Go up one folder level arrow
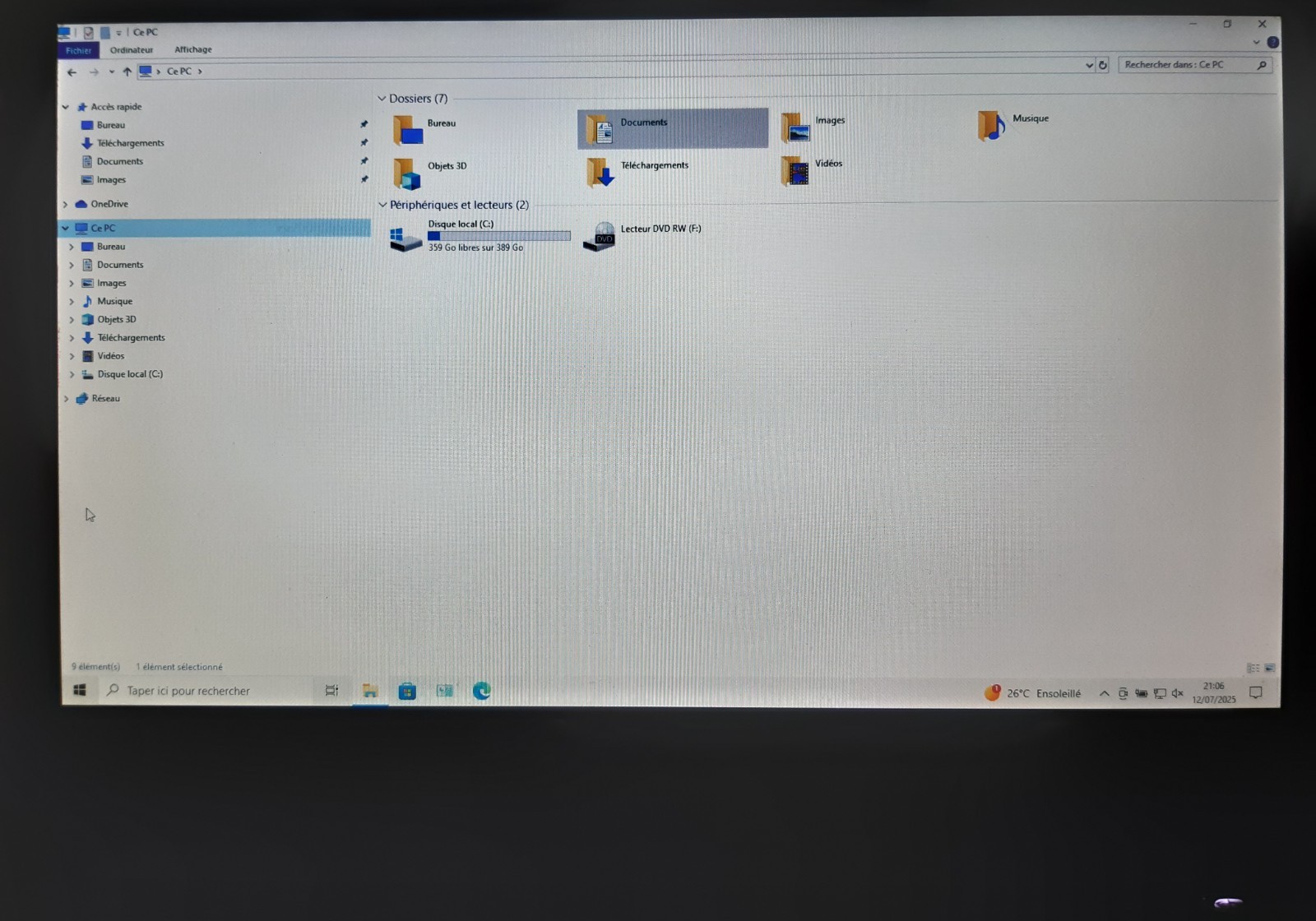This screenshot has height=921, width=1316. coord(127,72)
